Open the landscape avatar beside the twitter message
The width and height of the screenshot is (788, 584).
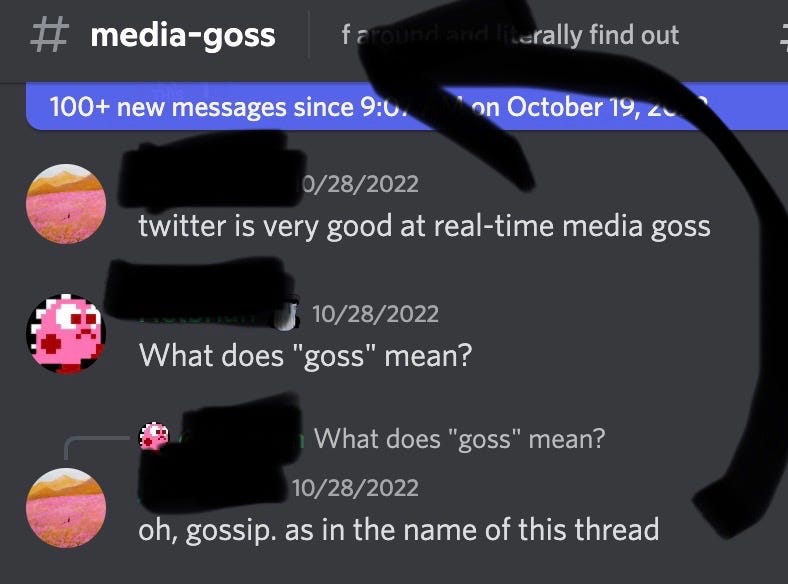click(x=66, y=204)
